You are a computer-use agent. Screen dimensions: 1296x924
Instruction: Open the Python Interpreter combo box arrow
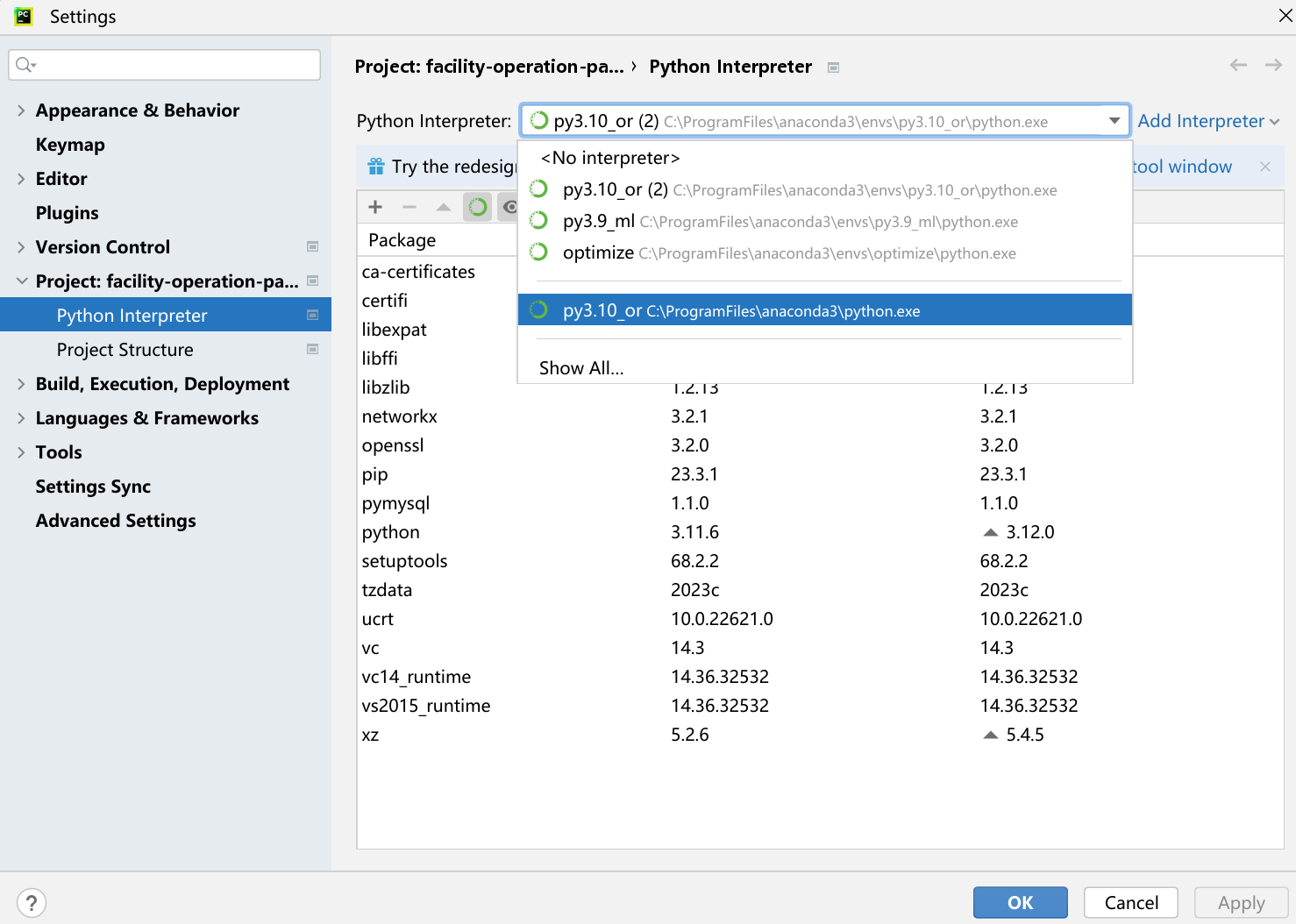click(x=1114, y=121)
